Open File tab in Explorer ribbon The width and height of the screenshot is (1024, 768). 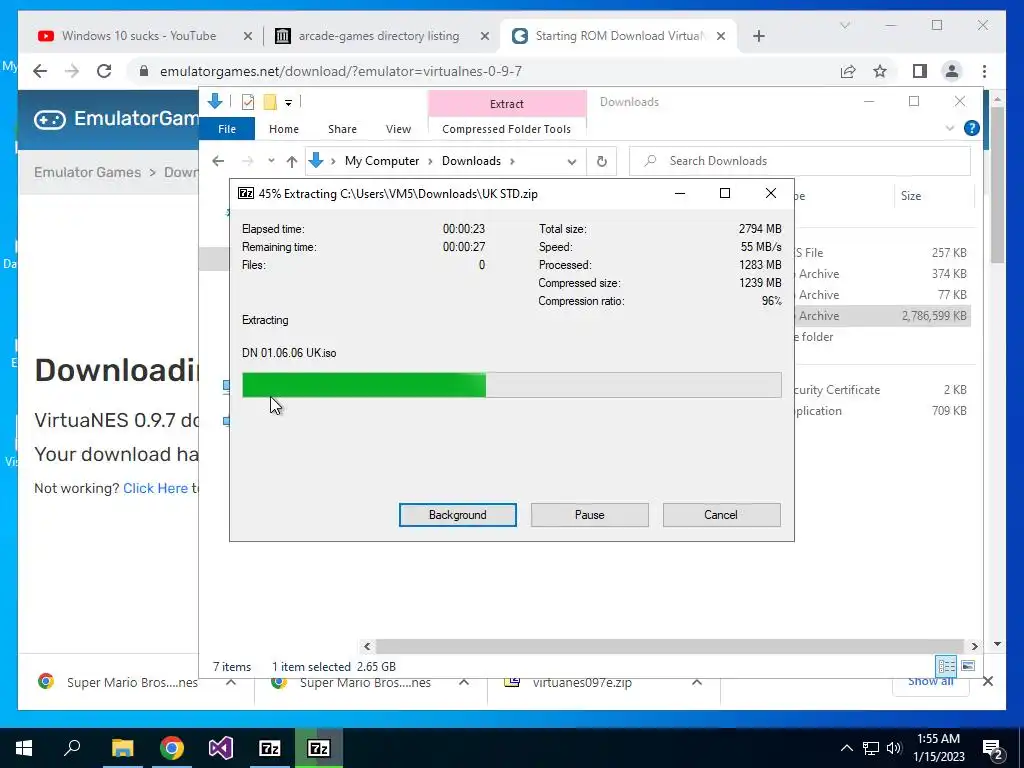coord(227,129)
